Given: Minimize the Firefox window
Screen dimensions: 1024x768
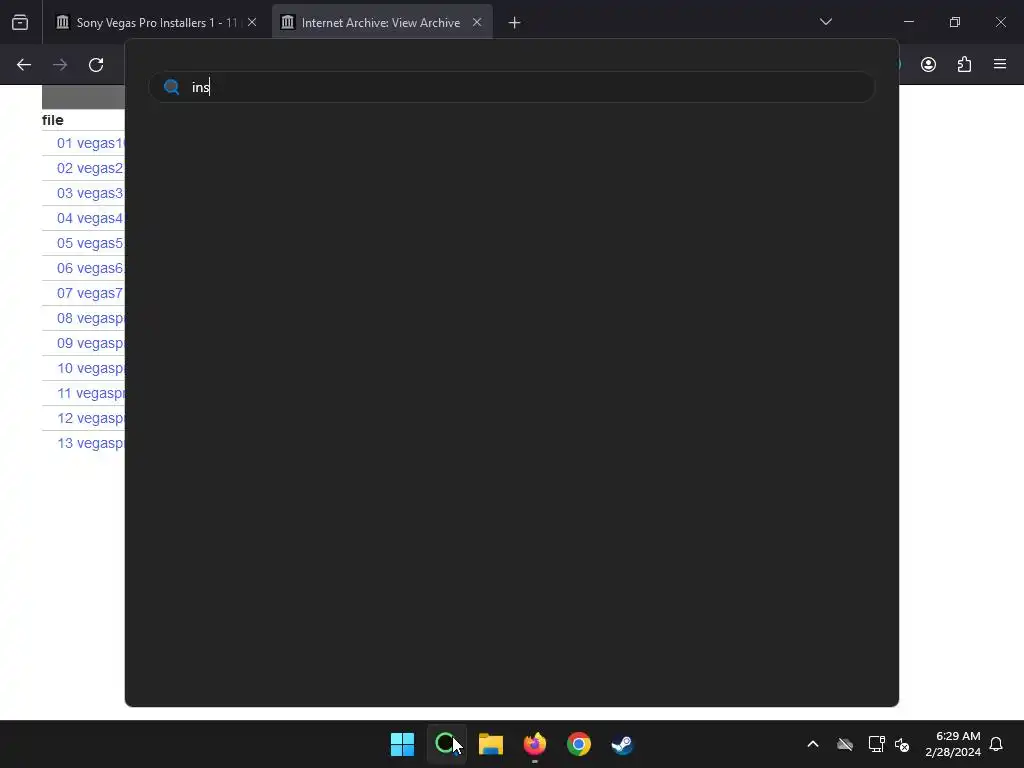Looking at the screenshot, I should [908, 22].
